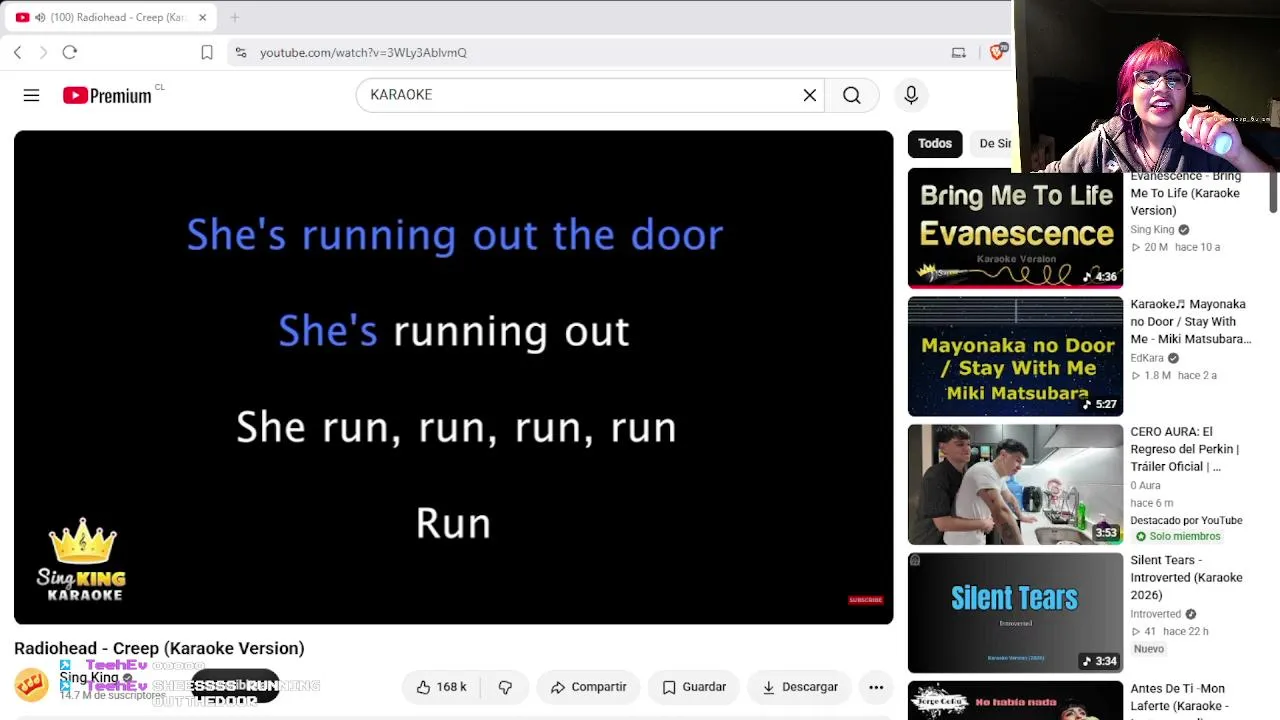This screenshot has width=1280, height=720.
Task: Click the Radiohead - Creep (Karaoke Version) title
Action: click(x=159, y=648)
